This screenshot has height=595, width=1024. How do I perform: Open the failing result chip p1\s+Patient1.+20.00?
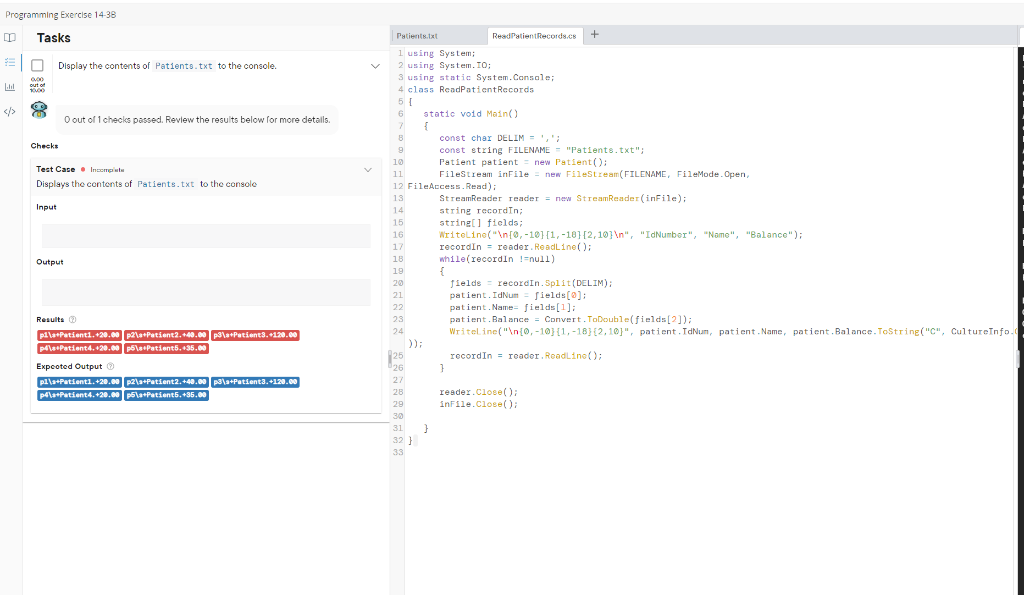coord(79,335)
